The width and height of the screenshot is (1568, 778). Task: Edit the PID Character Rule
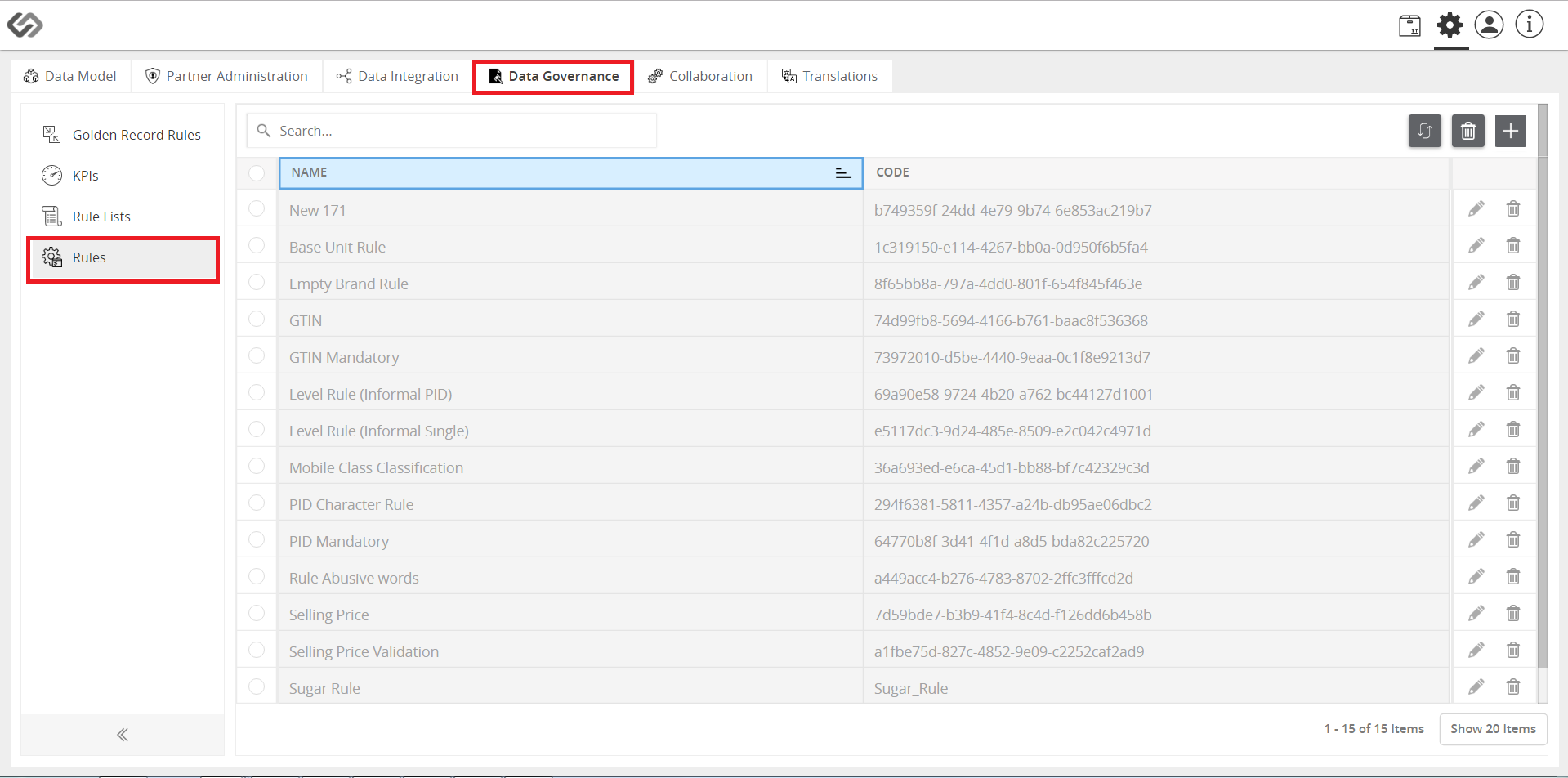[1476, 503]
